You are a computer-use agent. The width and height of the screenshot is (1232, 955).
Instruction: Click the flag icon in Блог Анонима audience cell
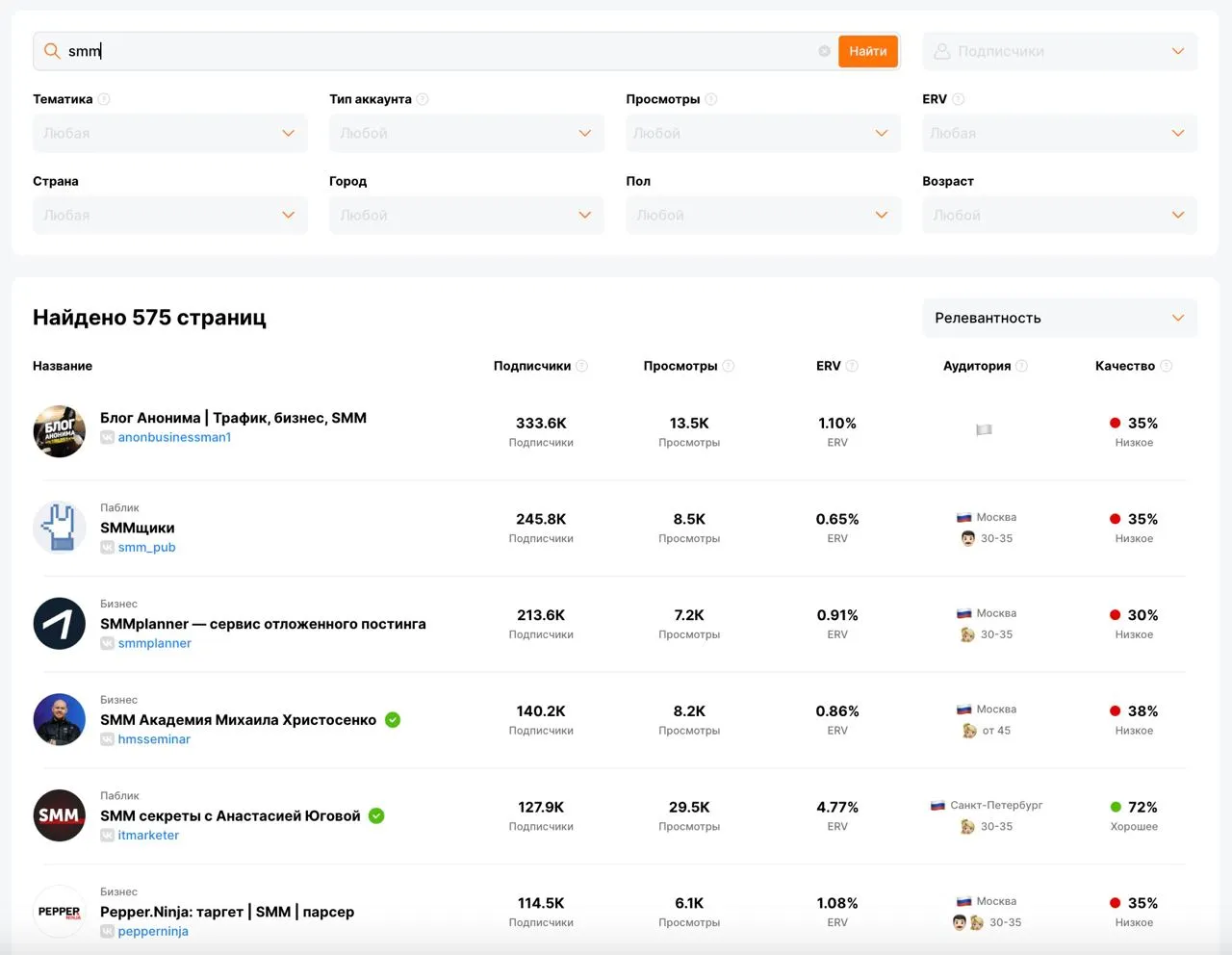984,430
